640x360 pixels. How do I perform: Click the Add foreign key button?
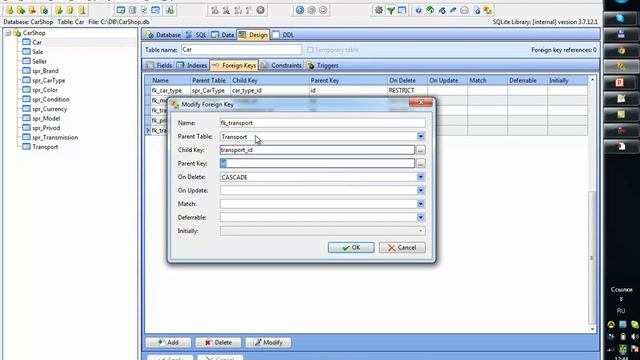[x=168, y=342]
